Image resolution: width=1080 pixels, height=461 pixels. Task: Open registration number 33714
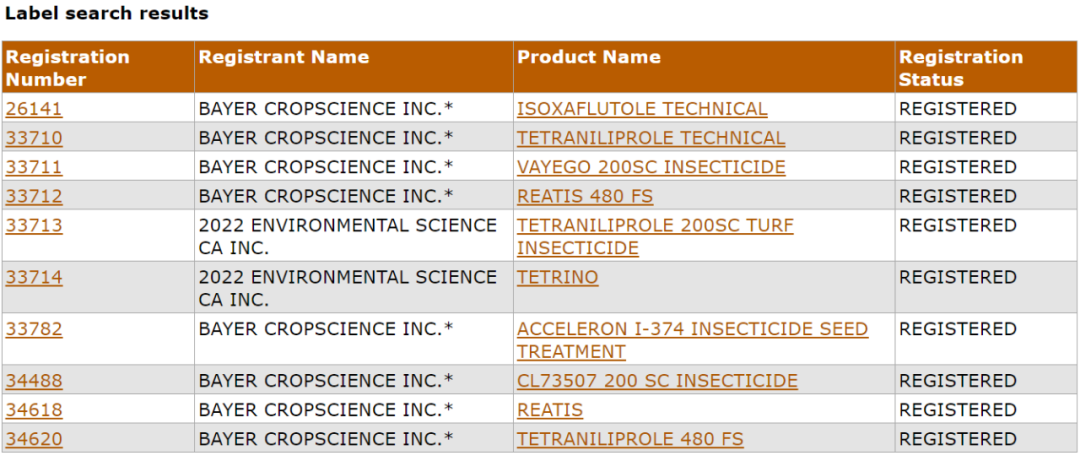coord(33,277)
